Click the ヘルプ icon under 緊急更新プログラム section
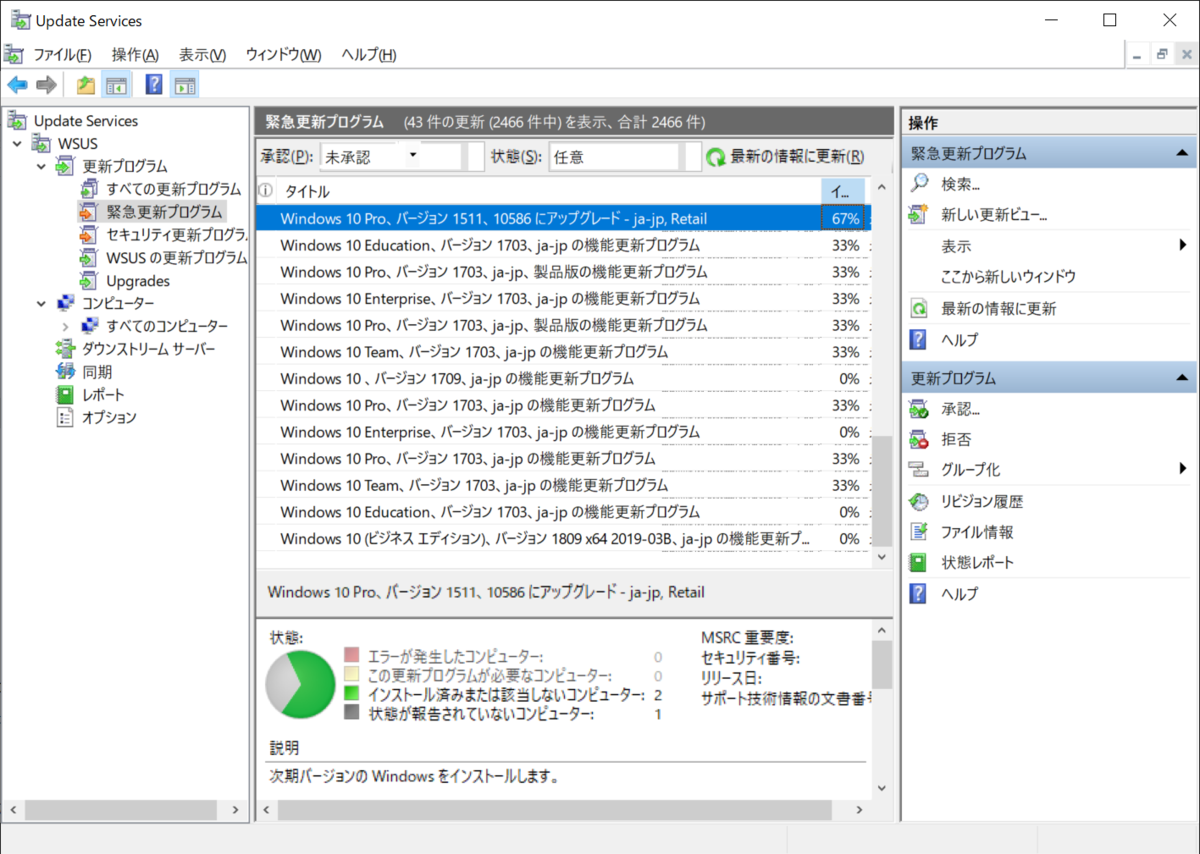The width and height of the screenshot is (1200, 854). point(919,340)
